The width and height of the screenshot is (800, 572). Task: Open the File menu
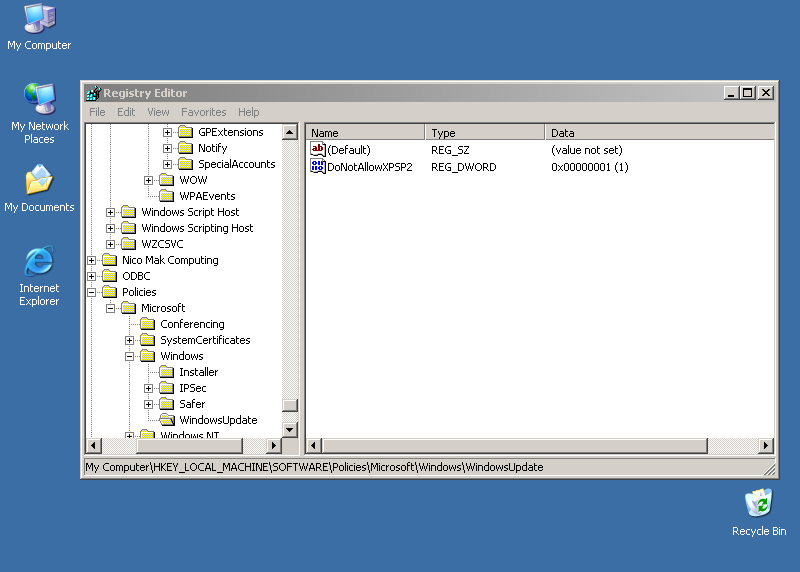[97, 112]
